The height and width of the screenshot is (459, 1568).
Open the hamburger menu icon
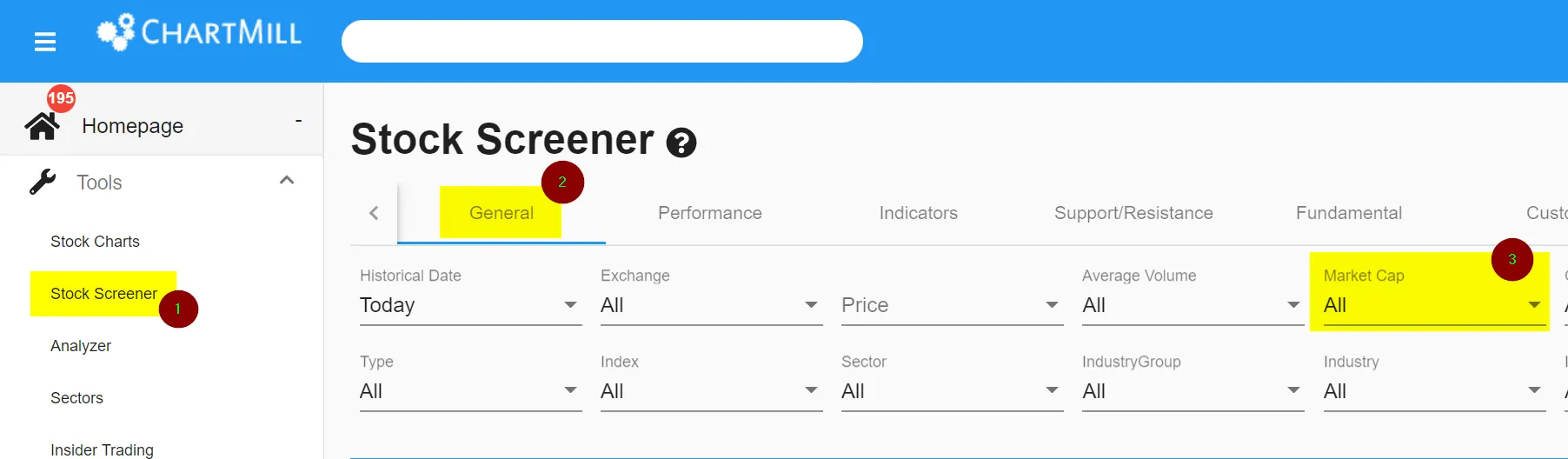click(x=45, y=42)
